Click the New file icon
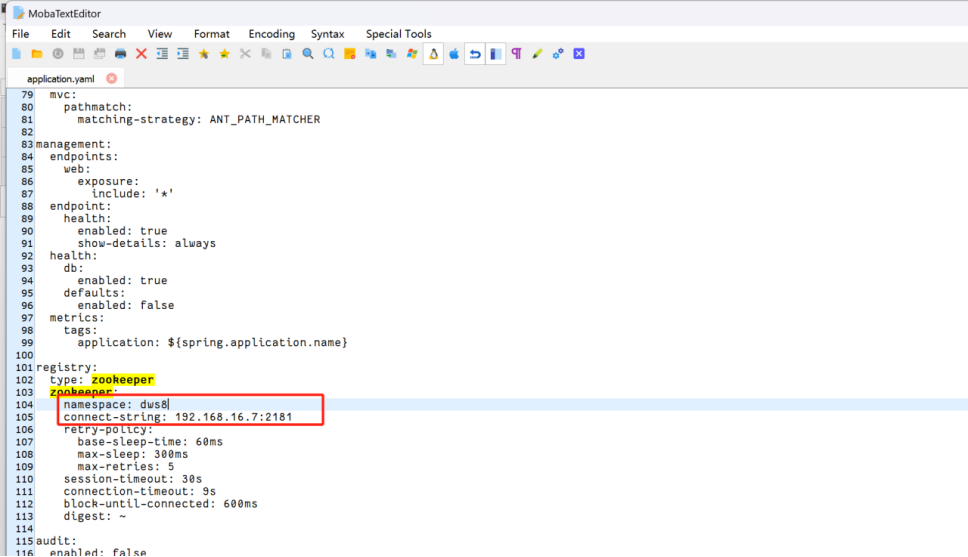 pyautogui.click(x=17, y=54)
